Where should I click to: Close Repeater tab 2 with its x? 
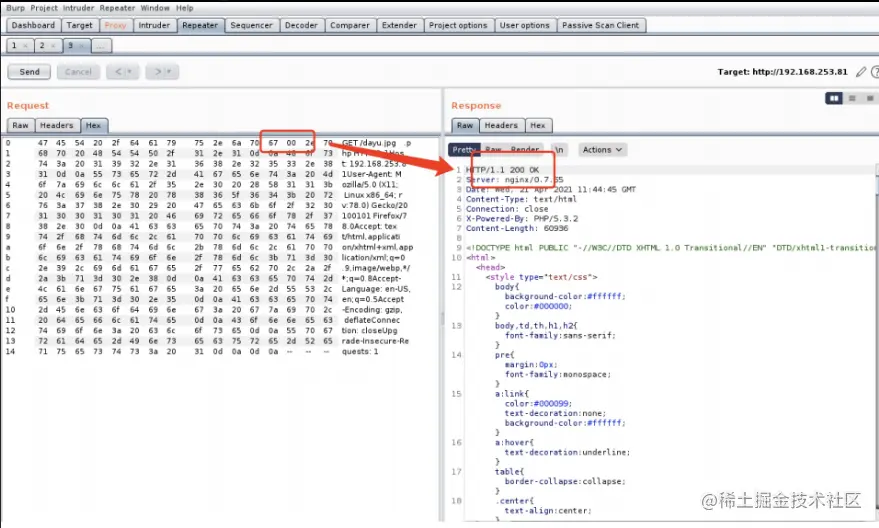(x=53, y=46)
